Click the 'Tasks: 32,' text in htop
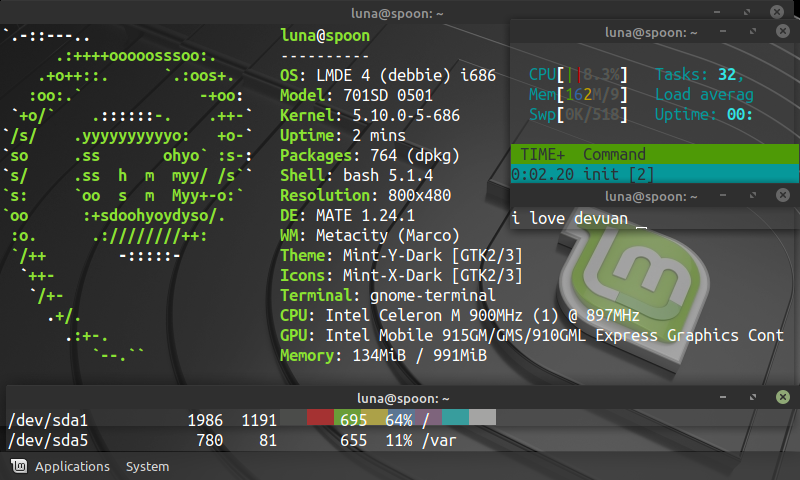800x480 pixels. tap(699, 74)
